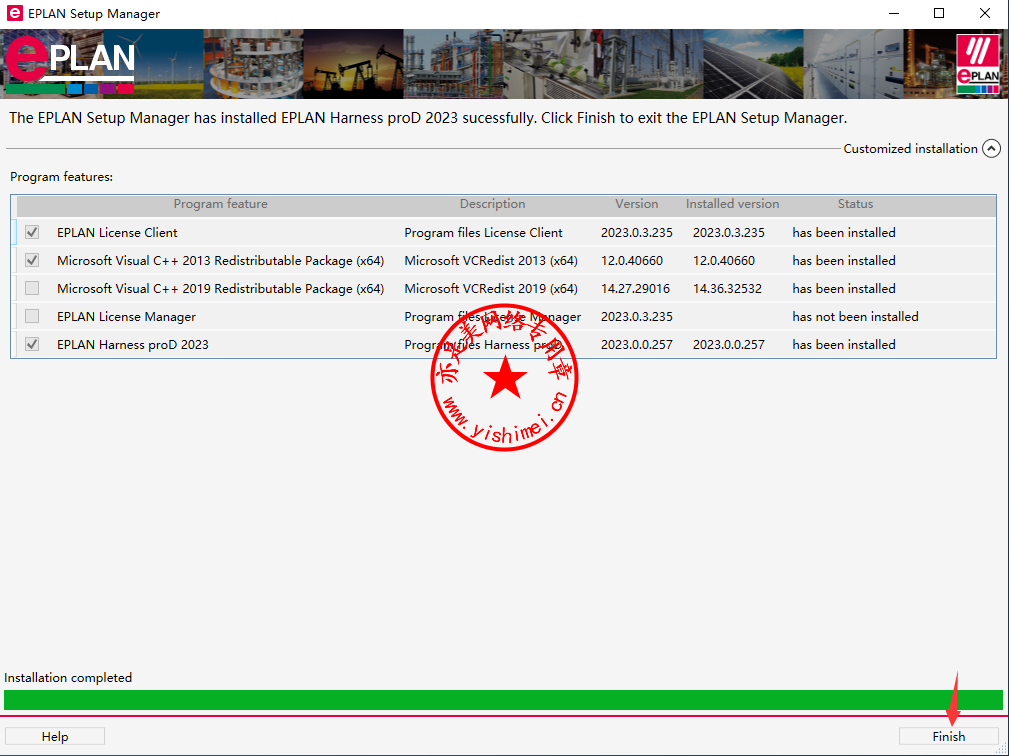Click version 12.0.40660 in Version column

(x=632, y=261)
